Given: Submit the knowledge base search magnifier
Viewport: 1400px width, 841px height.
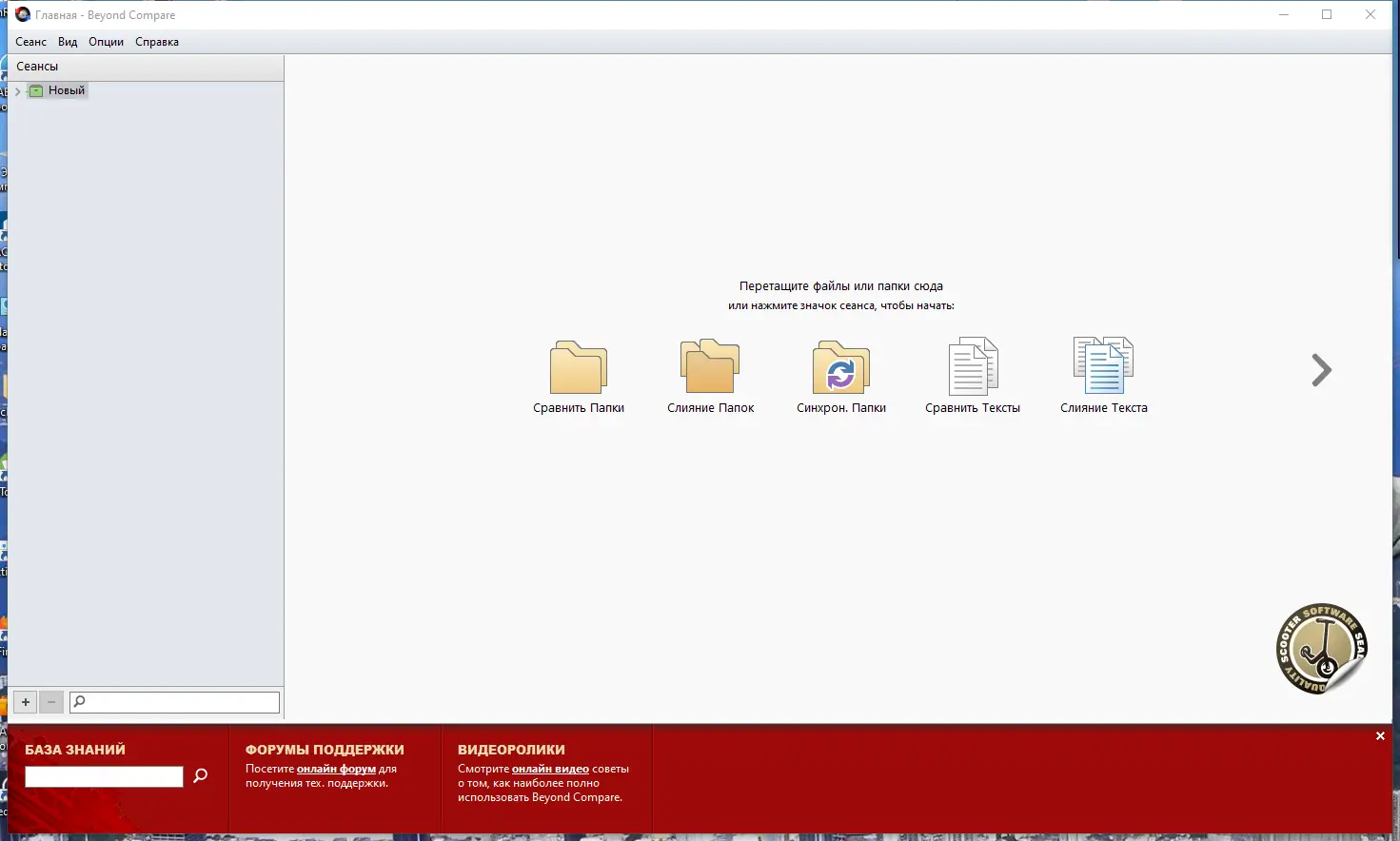Looking at the screenshot, I should tap(200, 776).
